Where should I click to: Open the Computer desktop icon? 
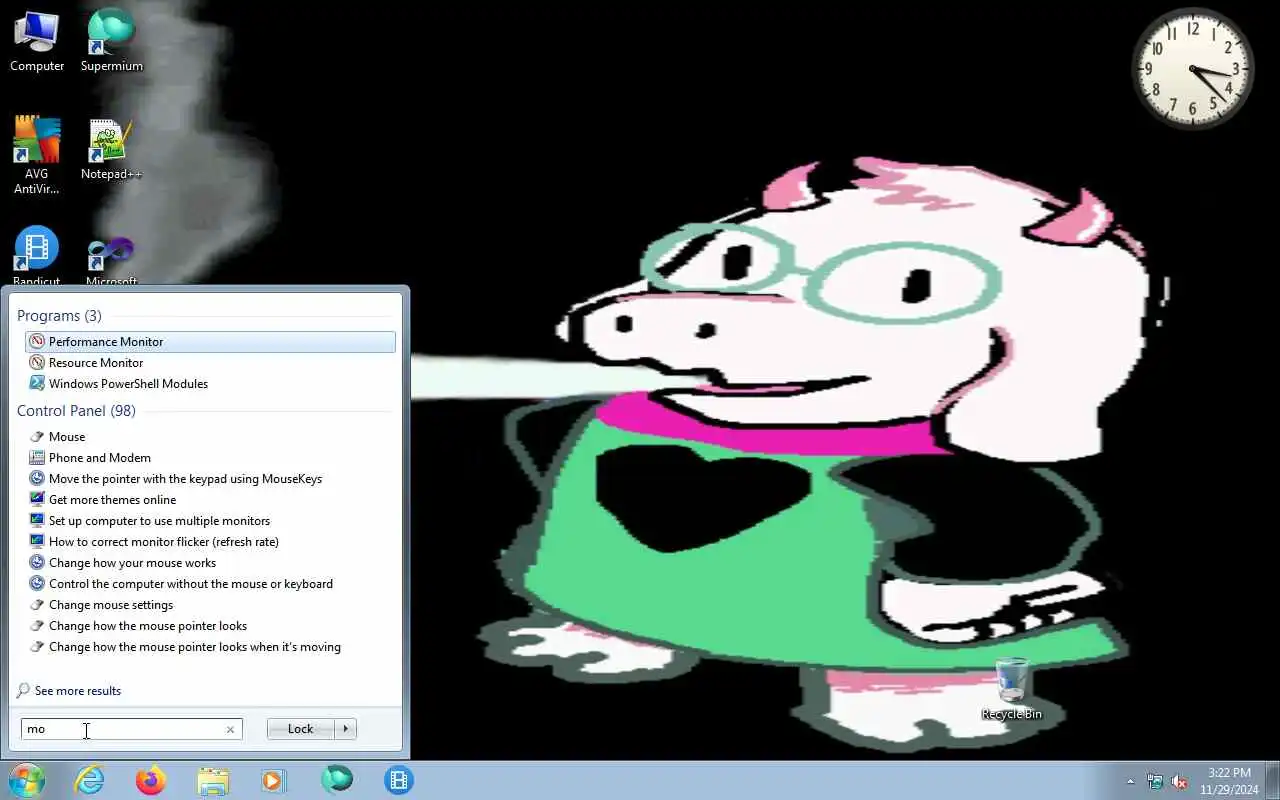coord(37,40)
